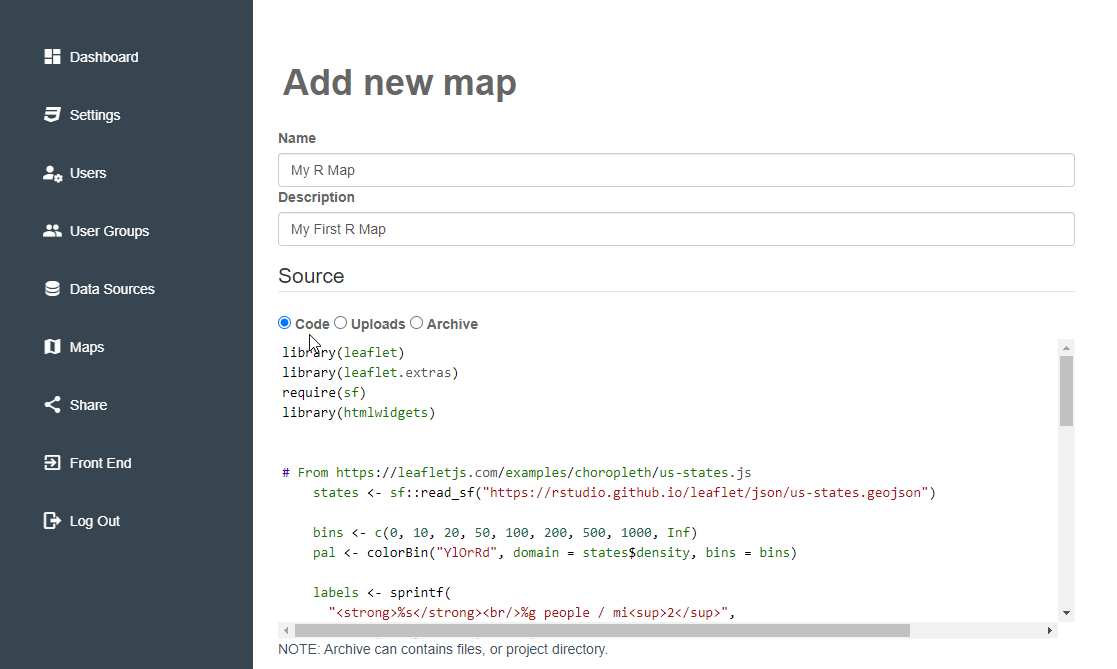Select the Archive source radio button
This screenshot has width=1117, height=669.
tap(417, 323)
